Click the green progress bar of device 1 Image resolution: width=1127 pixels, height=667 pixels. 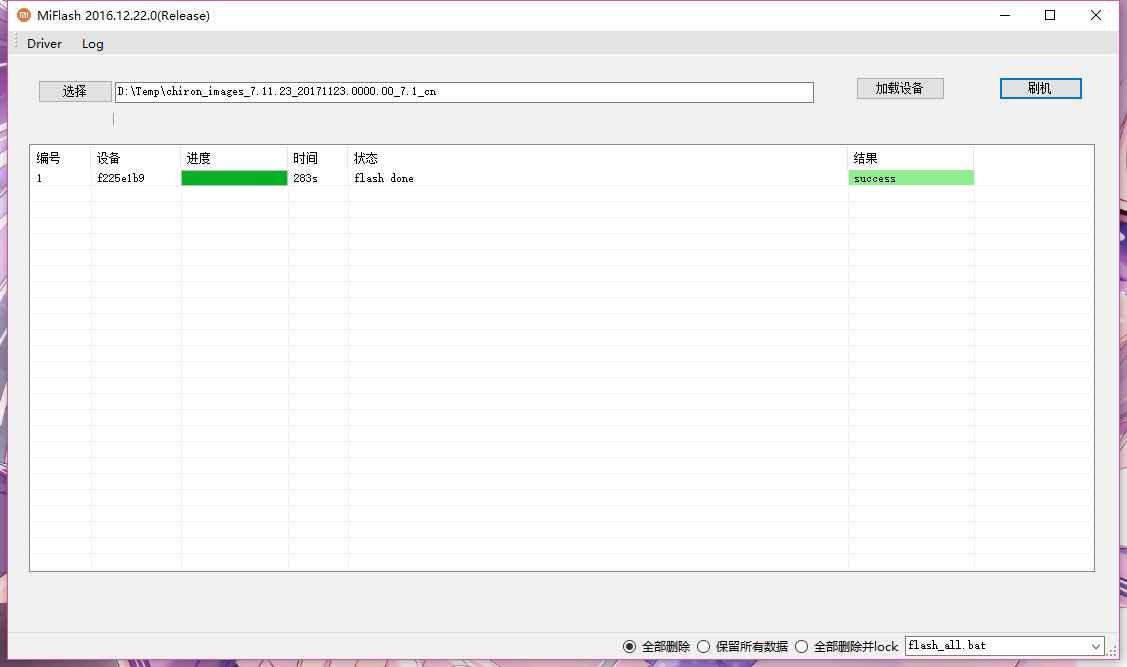click(x=234, y=178)
